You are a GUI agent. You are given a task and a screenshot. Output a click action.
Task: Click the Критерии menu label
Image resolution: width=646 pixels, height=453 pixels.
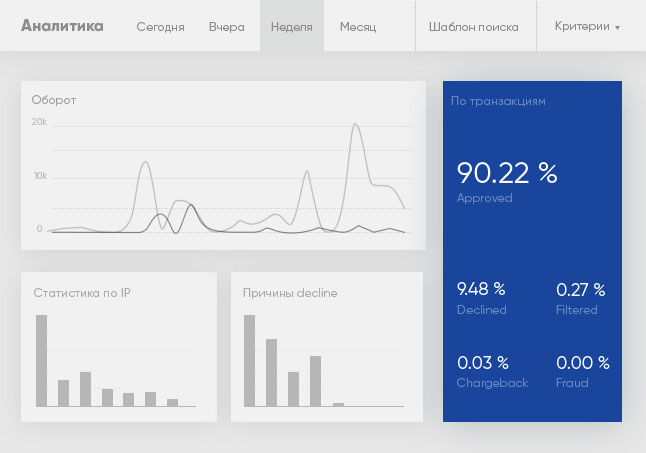(582, 26)
